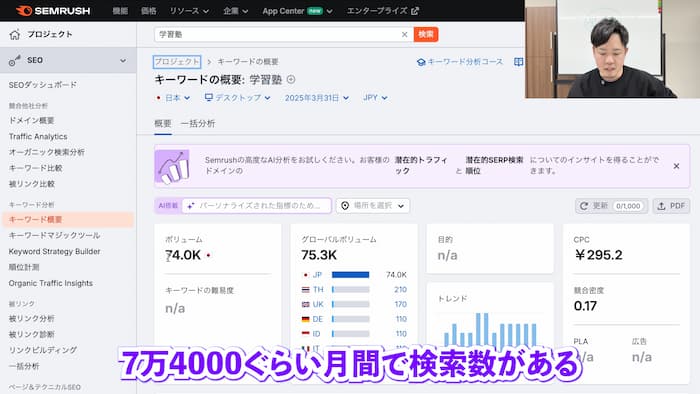Open SEOダッシュボード in sidebar

point(43,85)
